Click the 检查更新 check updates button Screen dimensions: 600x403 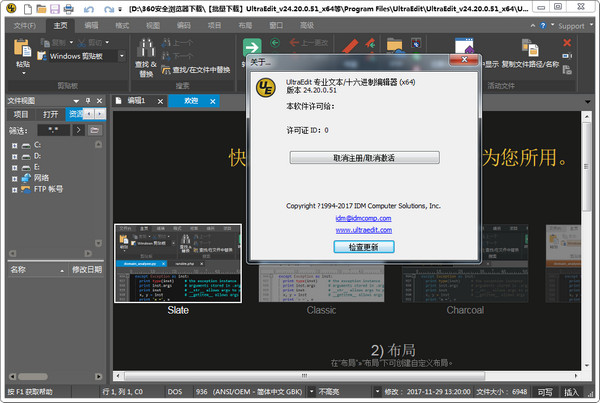(364, 247)
